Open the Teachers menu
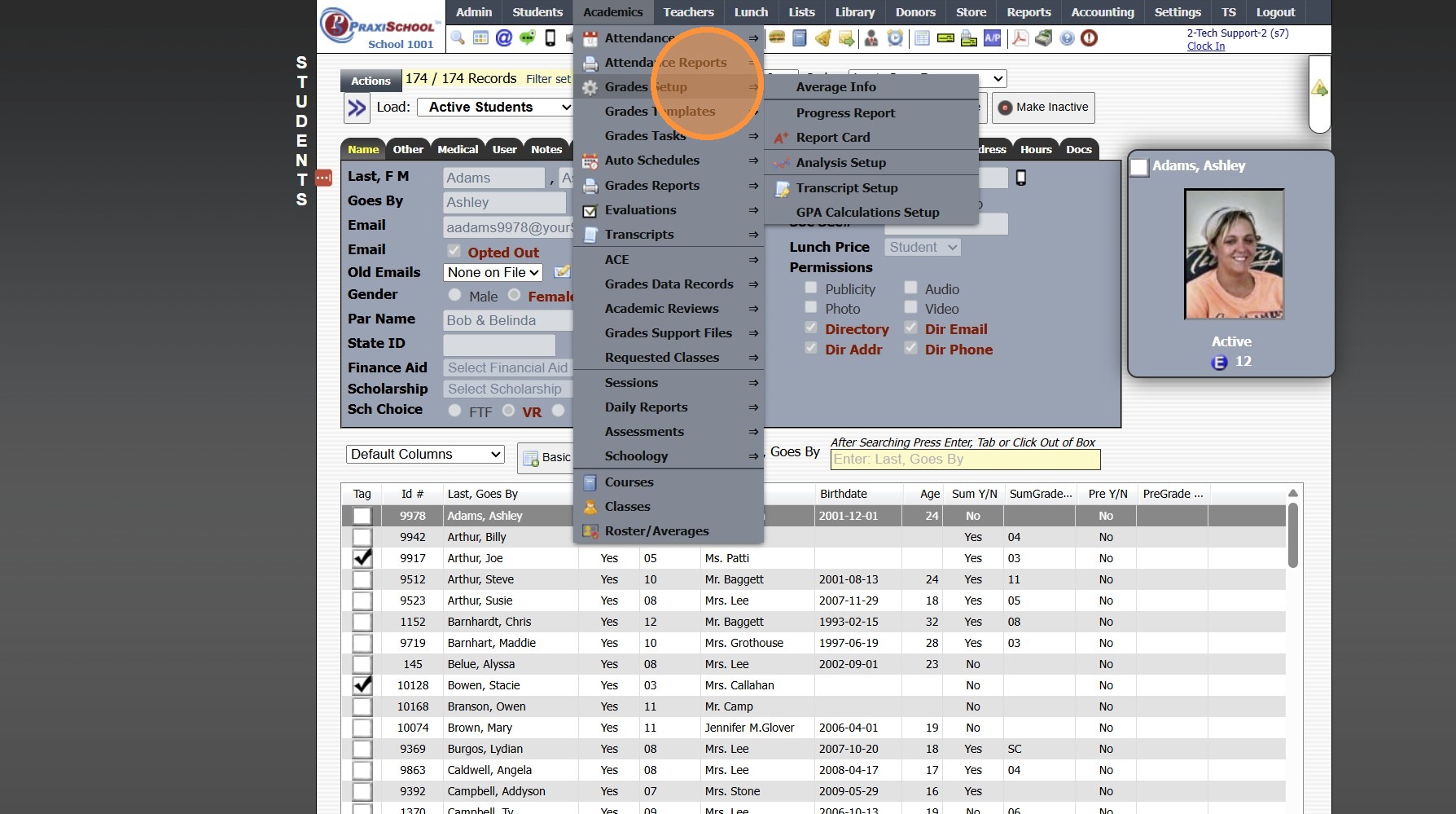 [x=688, y=12]
